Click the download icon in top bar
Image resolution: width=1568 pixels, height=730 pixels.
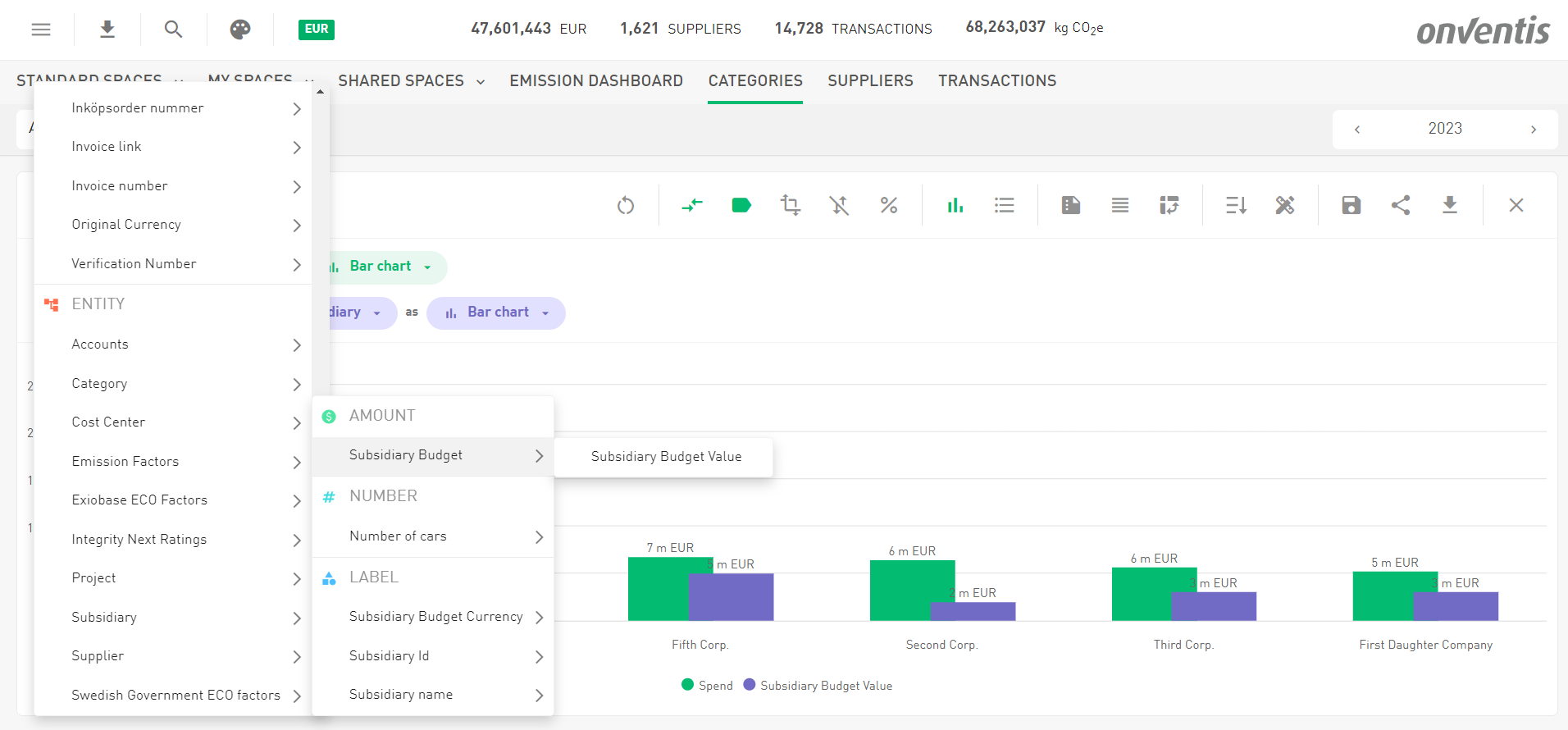107,30
